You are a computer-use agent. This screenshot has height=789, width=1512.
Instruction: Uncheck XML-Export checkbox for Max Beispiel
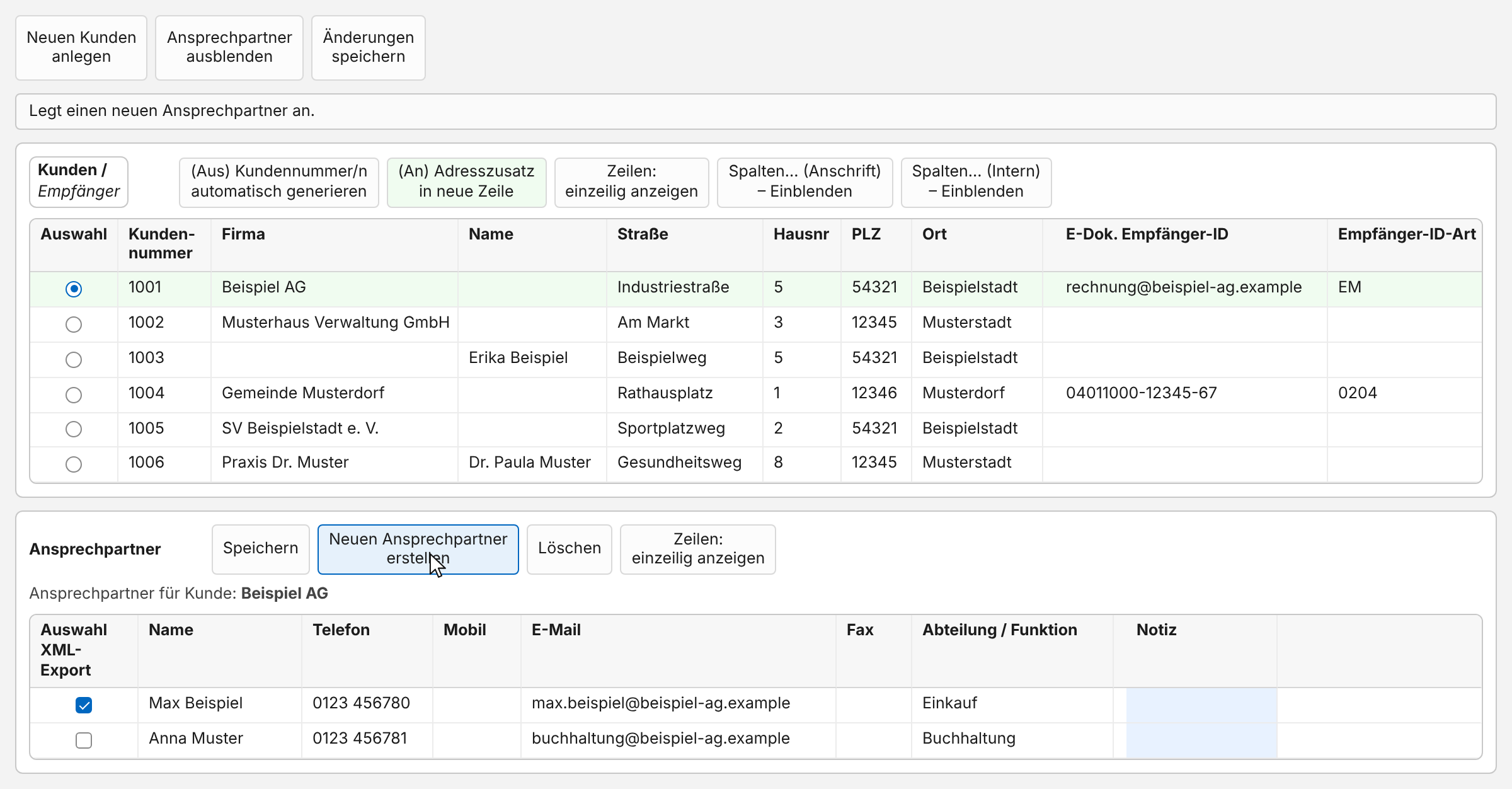click(x=84, y=705)
